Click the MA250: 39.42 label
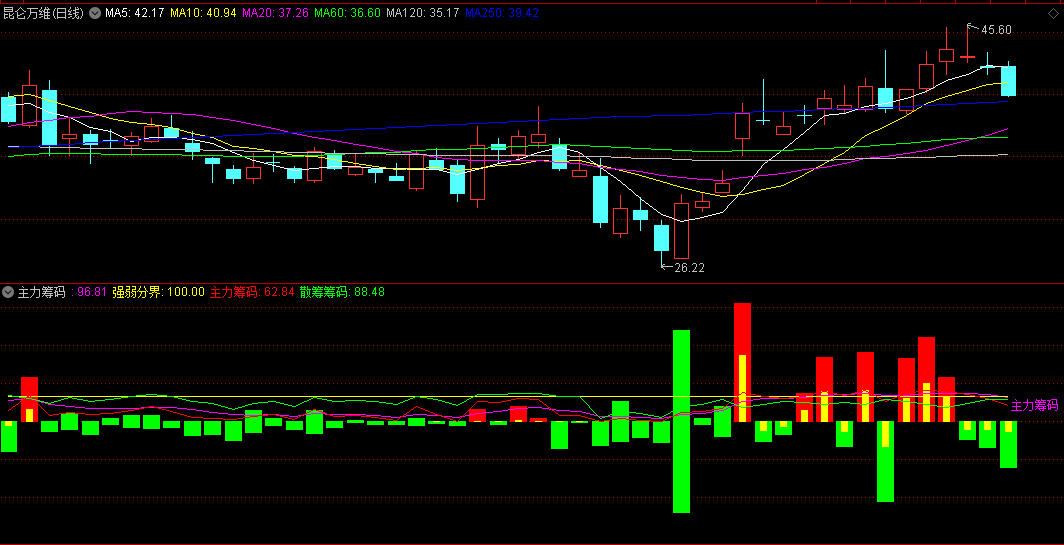Screen dimensions: 1064x545 (501, 13)
